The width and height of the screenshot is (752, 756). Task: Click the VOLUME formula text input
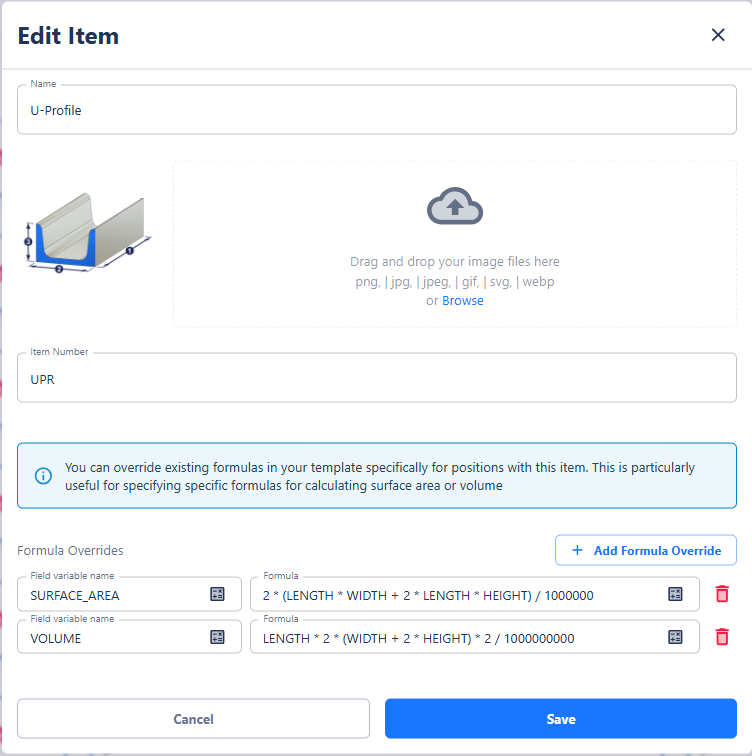(x=455, y=638)
